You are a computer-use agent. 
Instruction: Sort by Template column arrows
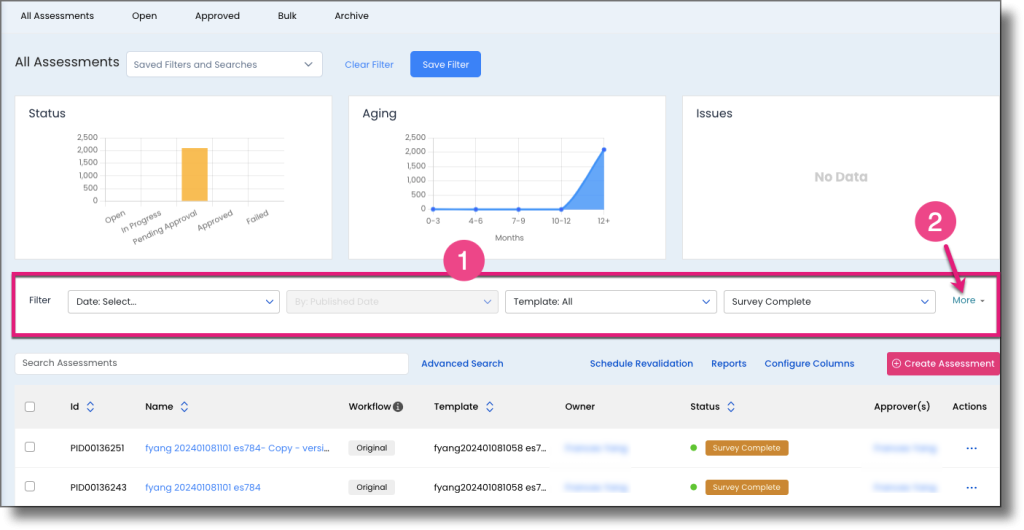pos(490,407)
